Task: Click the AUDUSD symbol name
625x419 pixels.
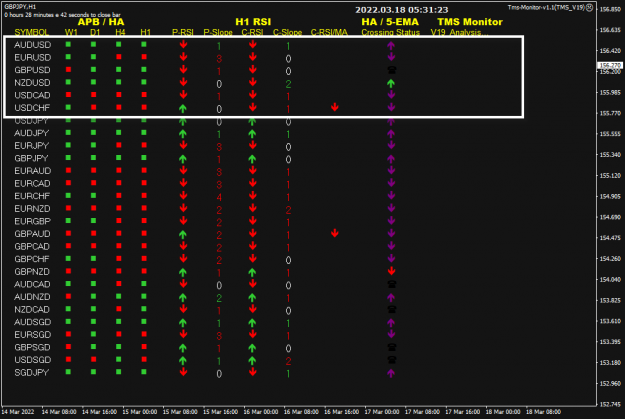Action: pyautogui.click(x=33, y=45)
